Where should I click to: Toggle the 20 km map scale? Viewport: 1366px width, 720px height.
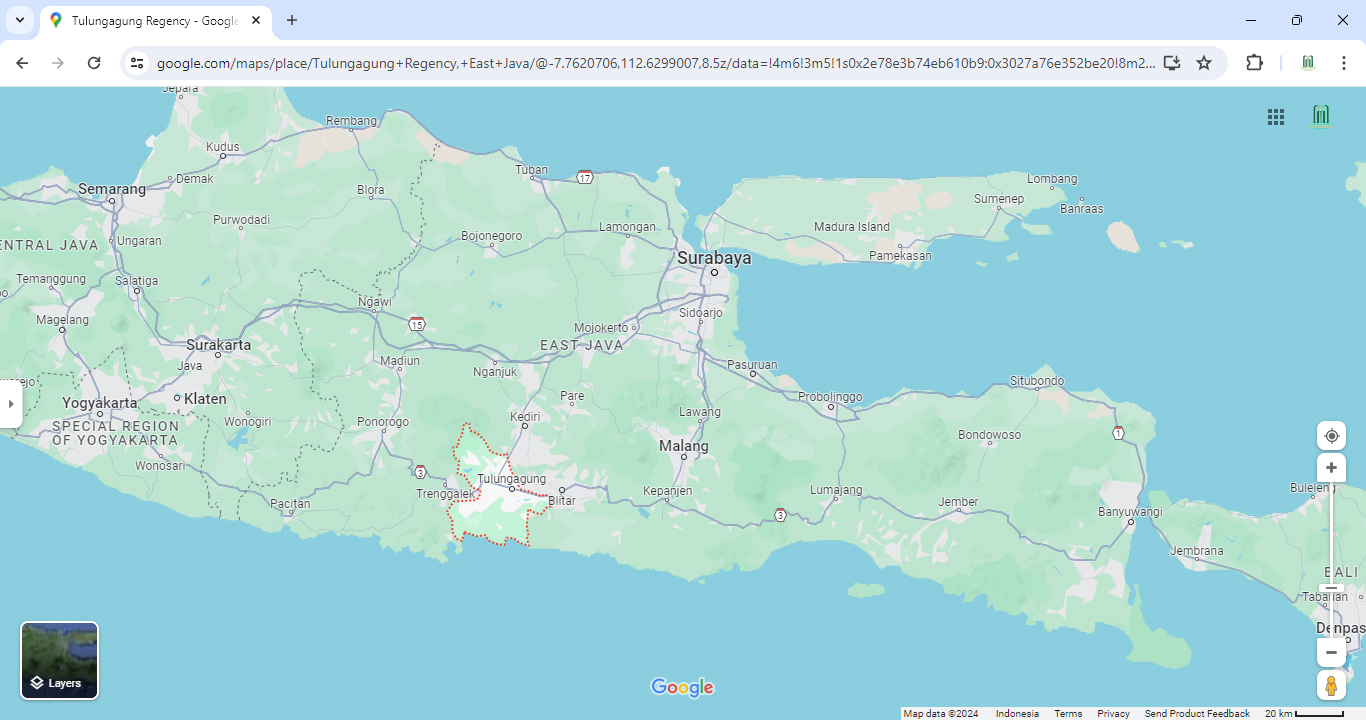click(x=1305, y=713)
